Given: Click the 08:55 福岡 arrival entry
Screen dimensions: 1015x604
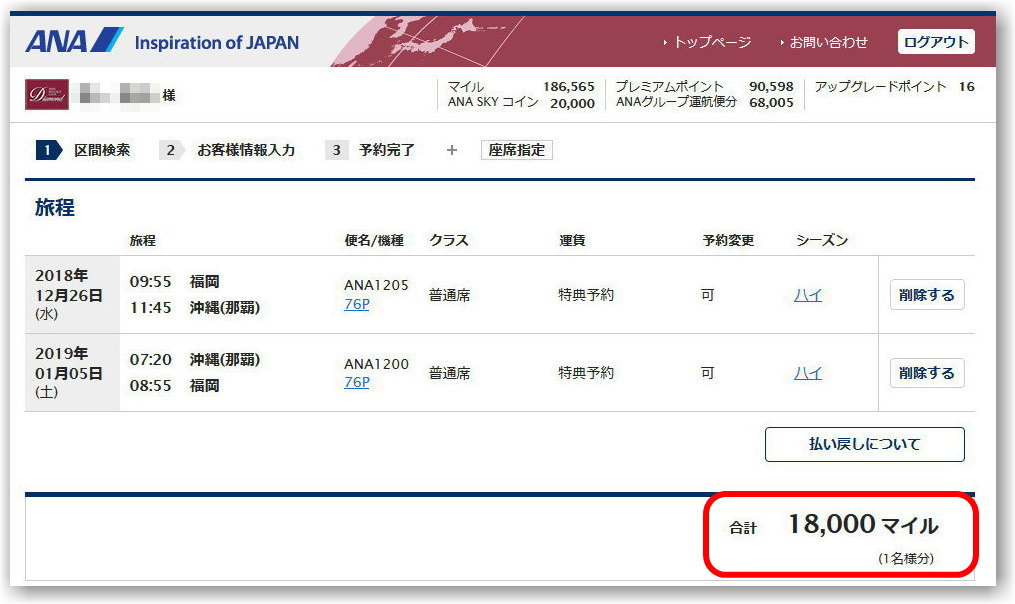Looking at the screenshot, I should pyautogui.click(x=175, y=386).
